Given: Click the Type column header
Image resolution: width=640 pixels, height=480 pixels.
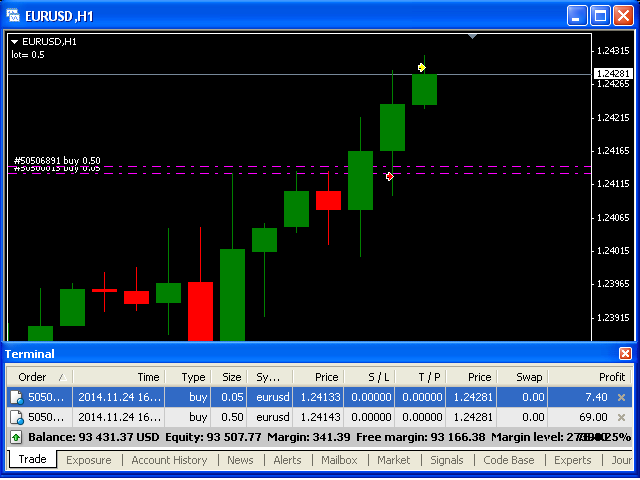Looking at the screenshot, I should point(193,377).
